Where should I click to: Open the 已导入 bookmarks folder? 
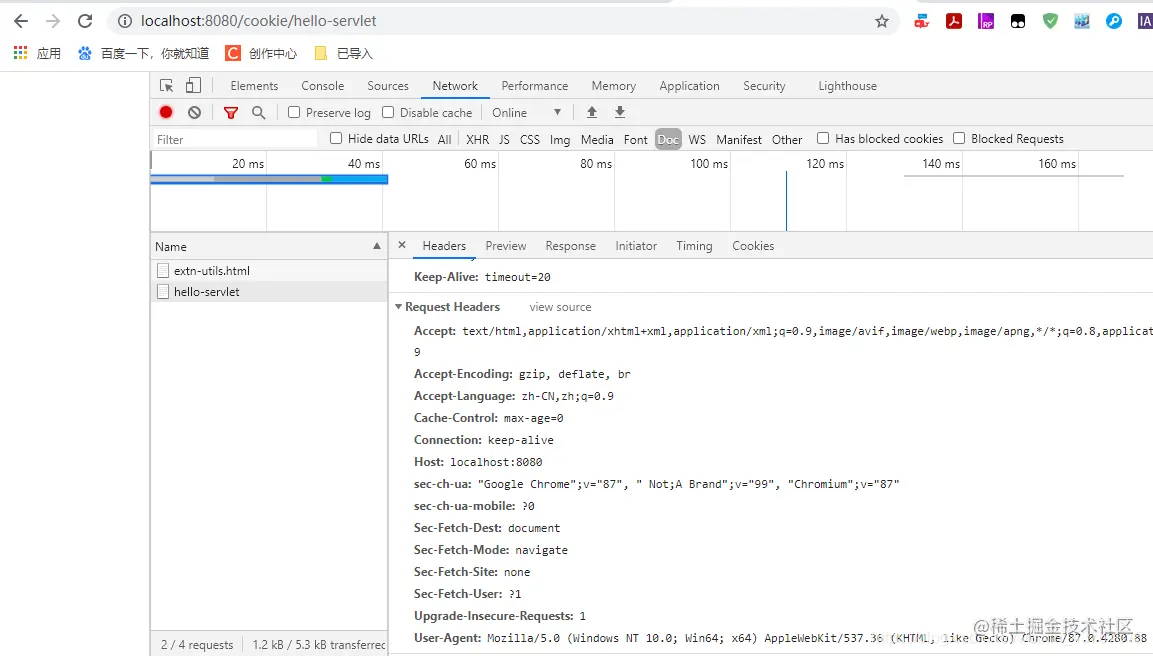tap(343, 53)
